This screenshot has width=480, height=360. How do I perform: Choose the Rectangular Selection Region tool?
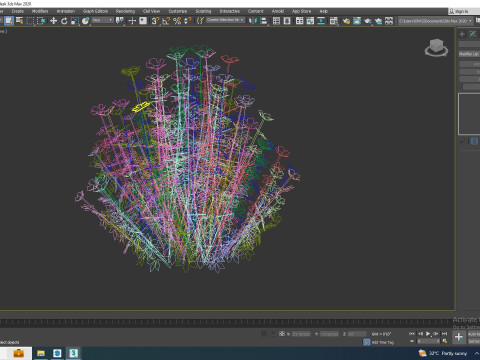pyautogui.click(x=30, y=21)
